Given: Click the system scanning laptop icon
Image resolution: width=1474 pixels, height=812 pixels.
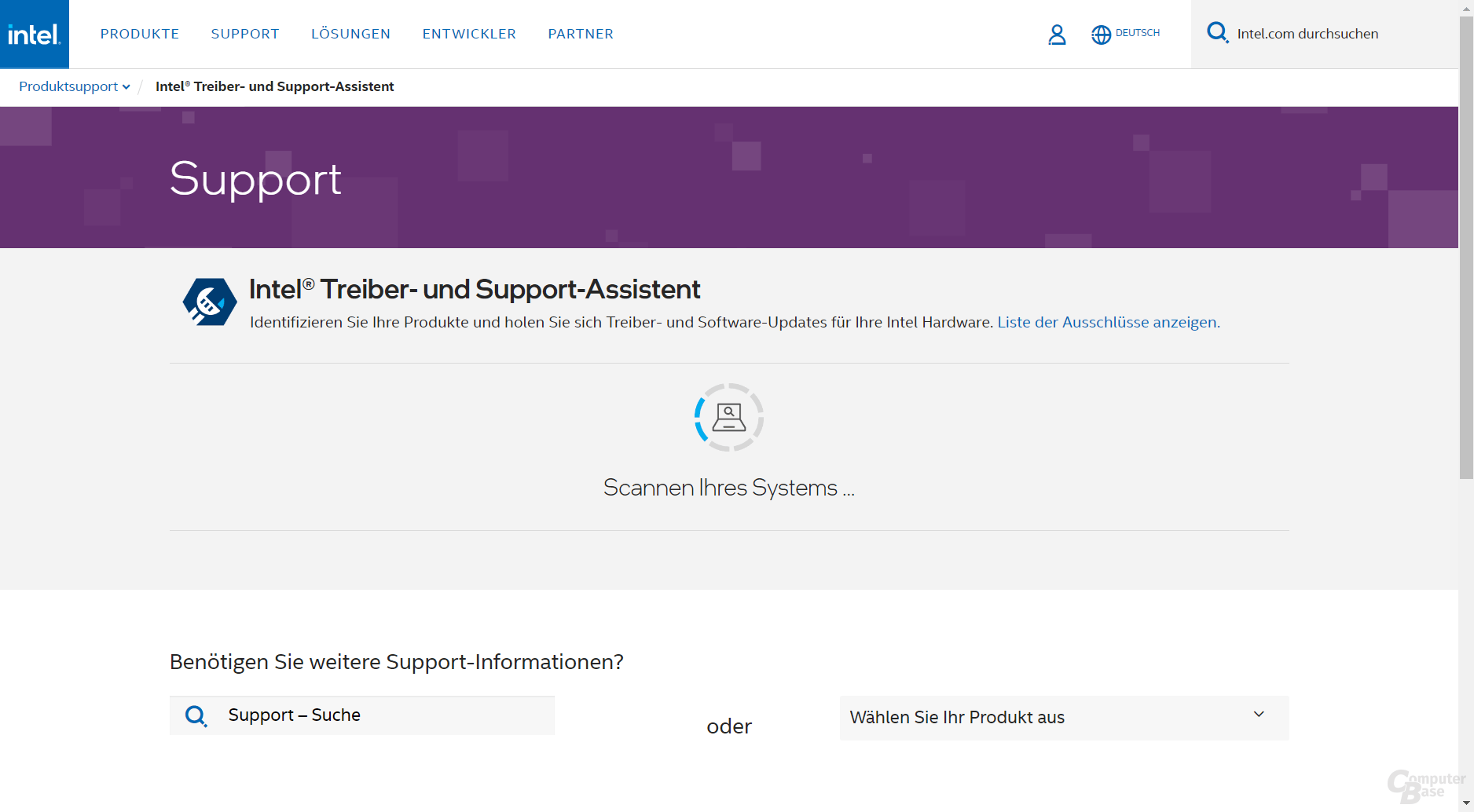Looking at the screenshot, I should pos(729,418).
